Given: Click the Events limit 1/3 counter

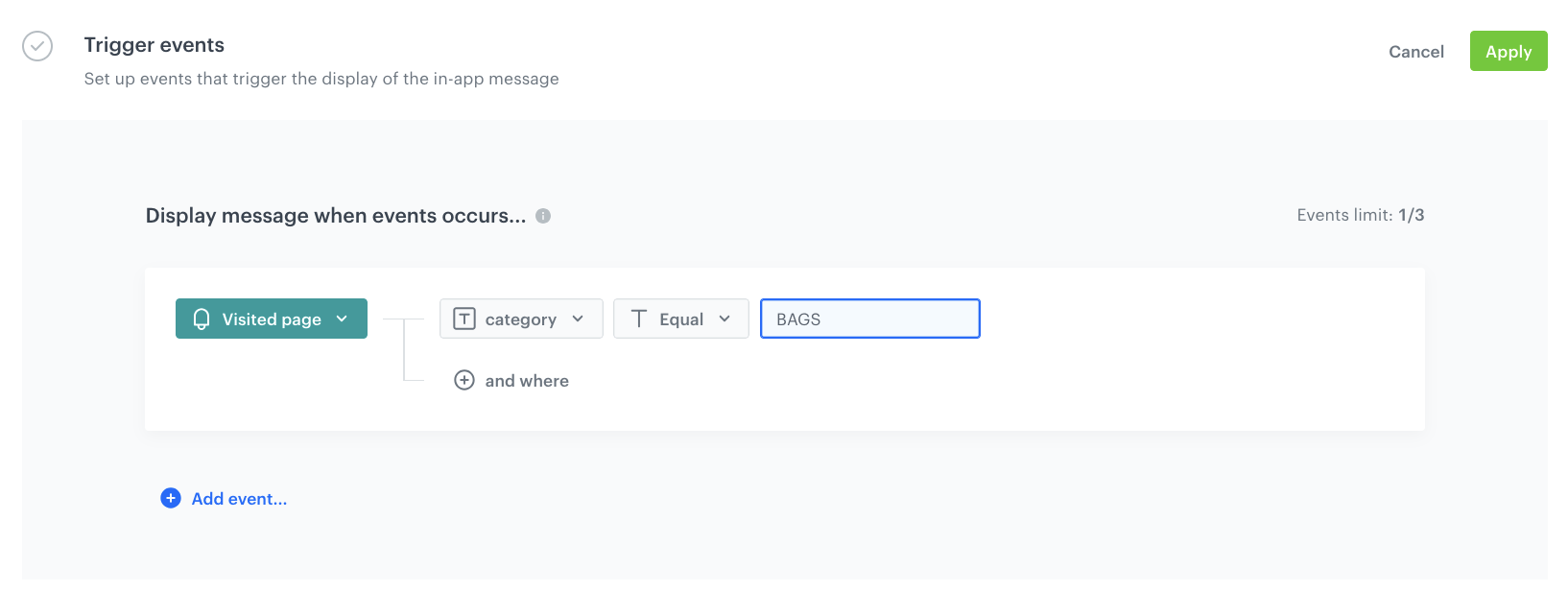Looking at the screenshot, I should 1360,215.
